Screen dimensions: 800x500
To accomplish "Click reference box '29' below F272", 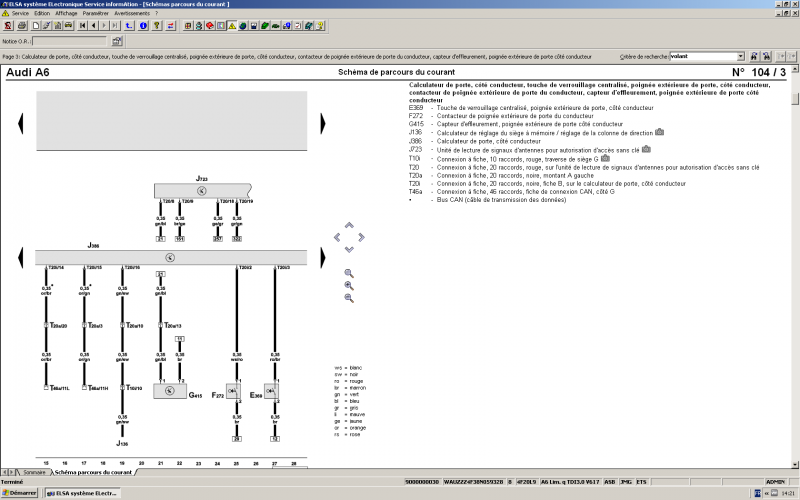I will tap(237, 439).
